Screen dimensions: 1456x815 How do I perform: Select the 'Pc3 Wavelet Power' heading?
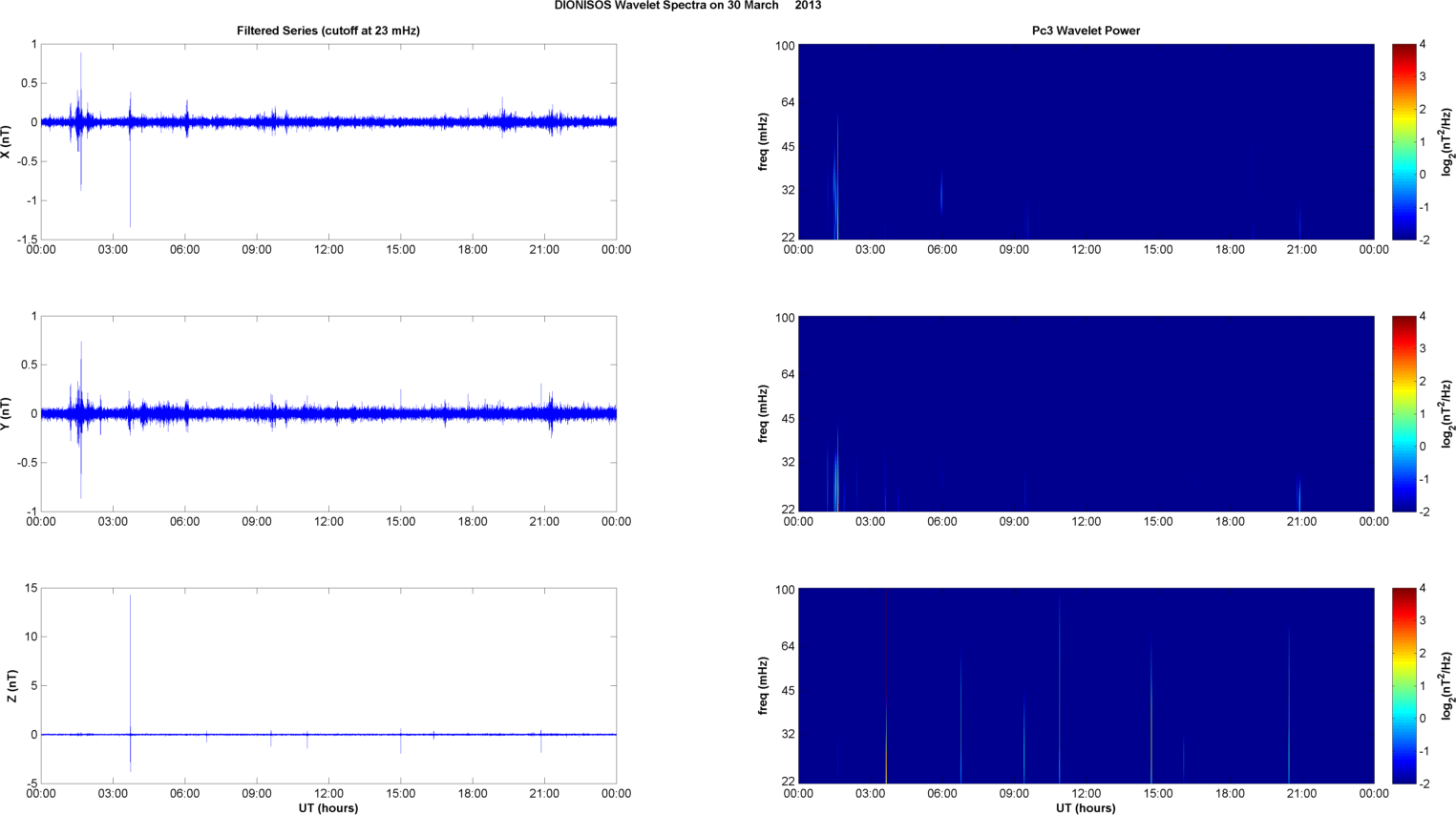point(1086,31)
